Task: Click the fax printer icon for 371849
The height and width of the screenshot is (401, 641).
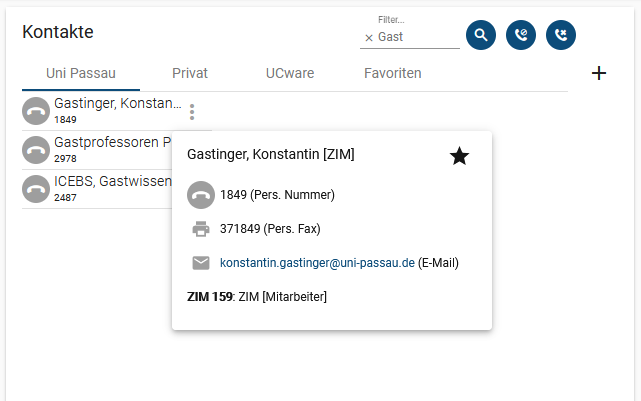Action: tap(201, 229)
